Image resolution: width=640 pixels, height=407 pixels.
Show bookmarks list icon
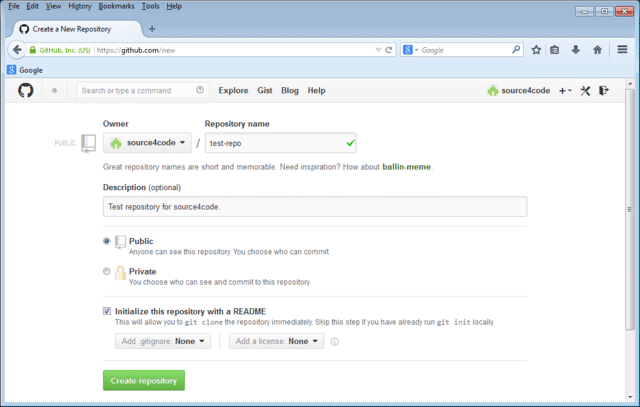coord(554,50)
